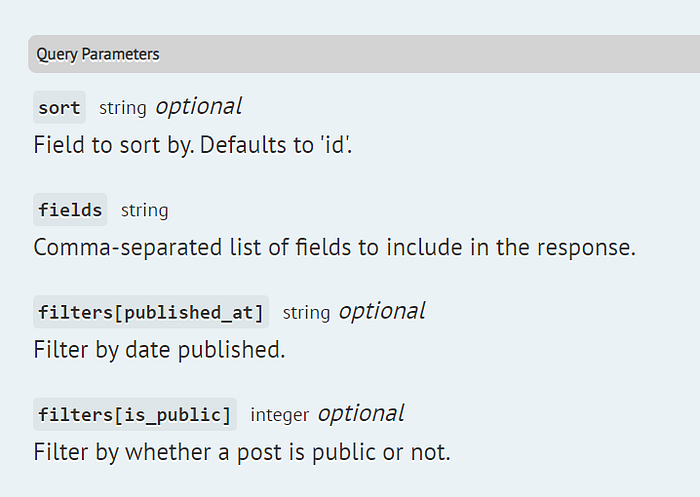Select the 'fields' parameter name
The height and width of the screenshot is (497, 700).
(70, 210)
